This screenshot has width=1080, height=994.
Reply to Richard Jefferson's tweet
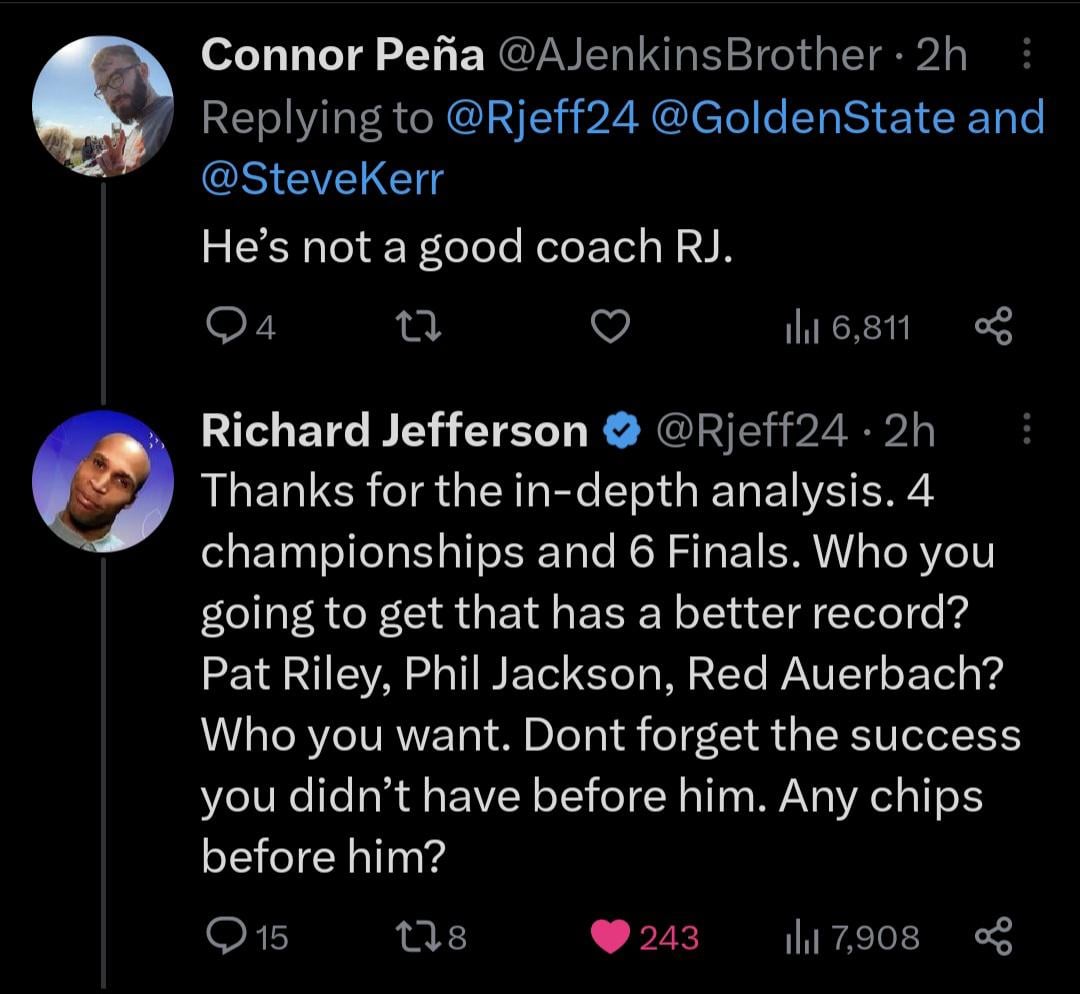pos(221,935)
